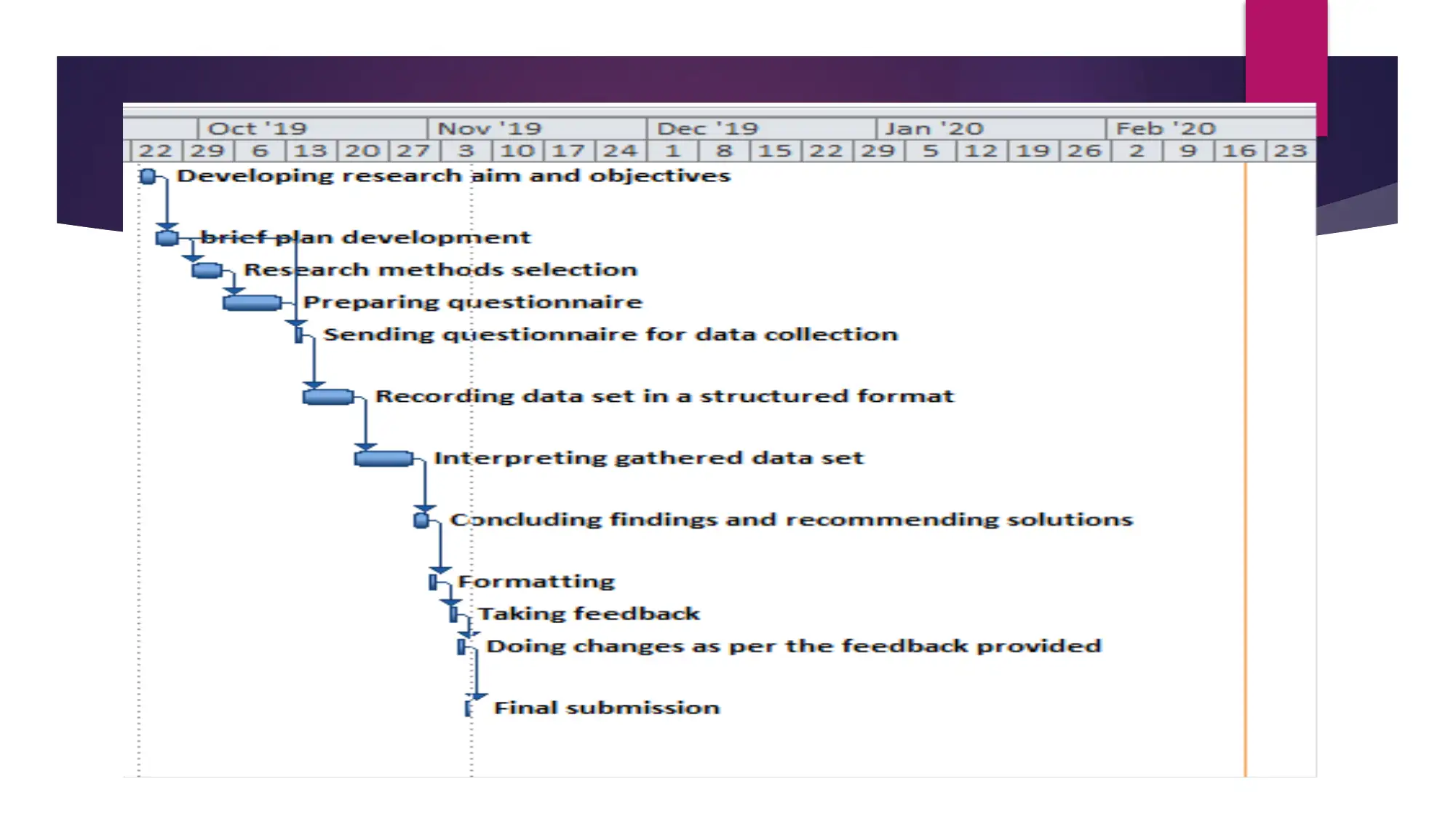The height and width of the screenshot is (819, 1456).
Task: Select 'Sending questionnaire for data collection' label
Action: click(610, 334)
